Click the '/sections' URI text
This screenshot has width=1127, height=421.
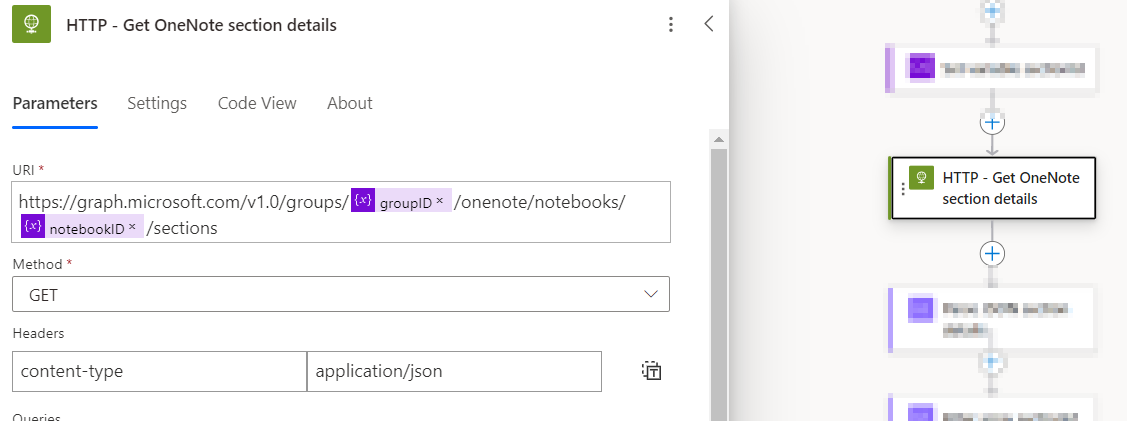(182, 228)
